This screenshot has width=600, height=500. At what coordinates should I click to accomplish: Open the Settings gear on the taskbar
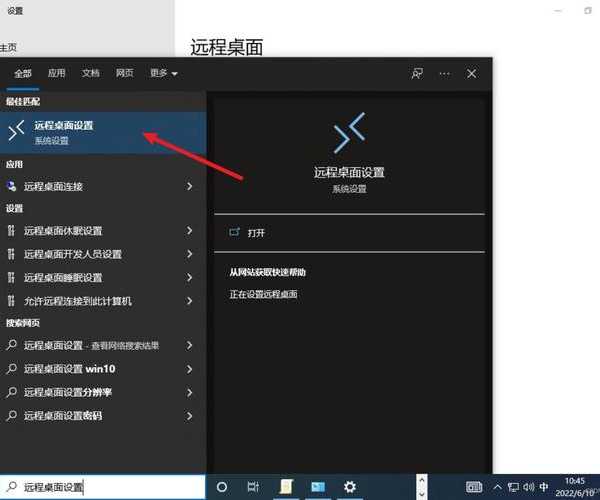[350, 487]
